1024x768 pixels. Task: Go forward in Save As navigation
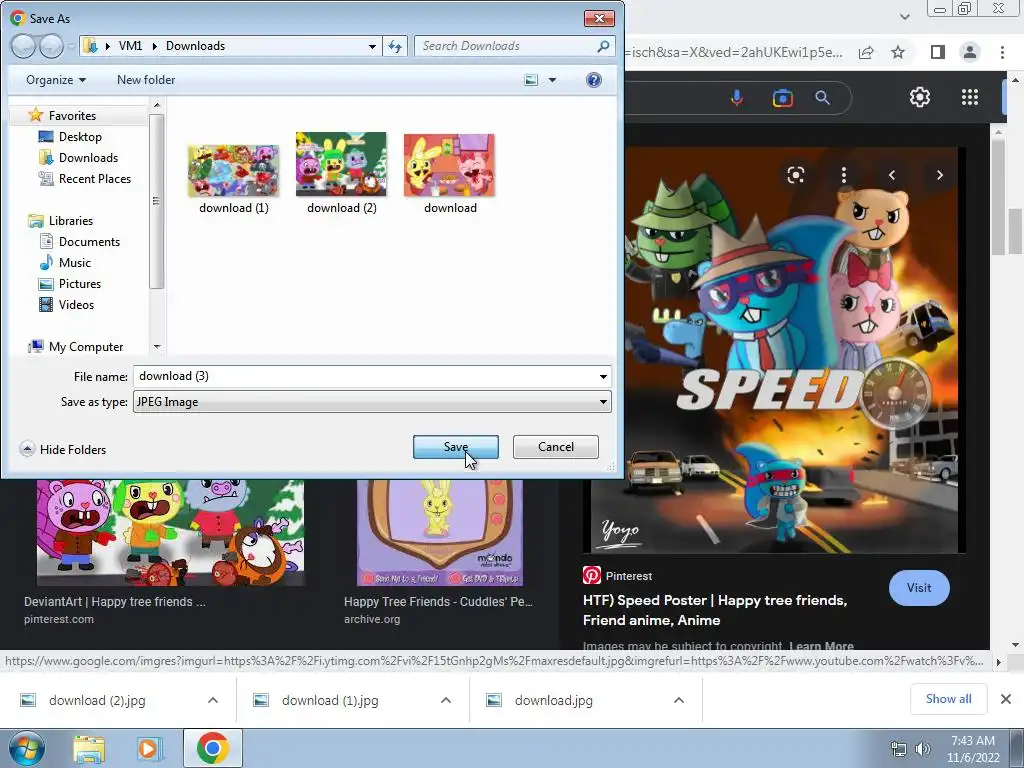point(51,46)
